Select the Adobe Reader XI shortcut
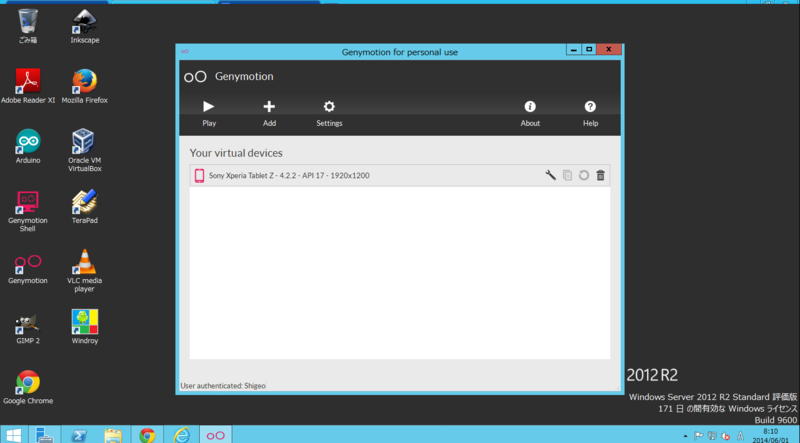800x443 pixels. point(28,86)
